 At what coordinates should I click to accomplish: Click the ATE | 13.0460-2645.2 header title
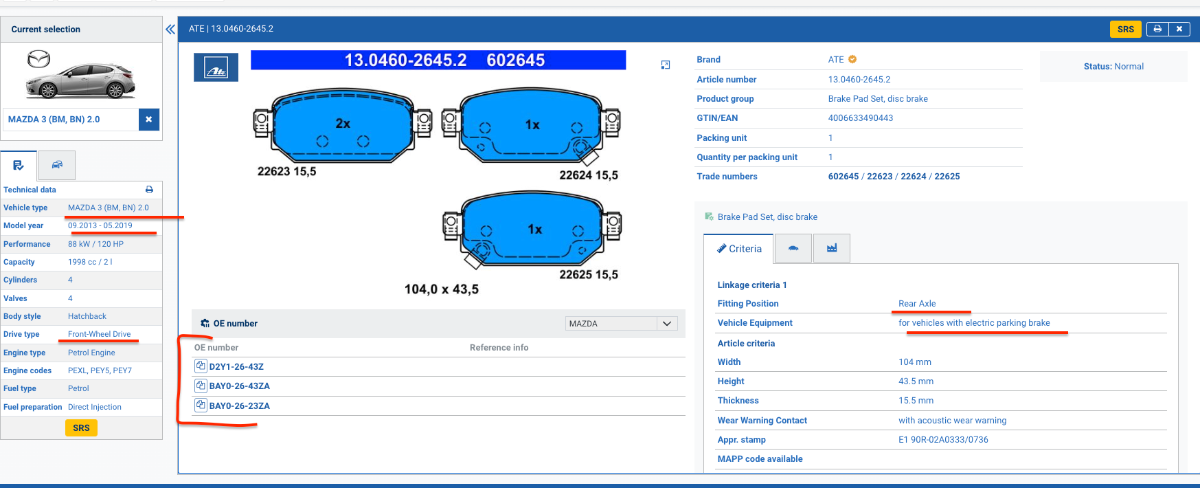coord(232,29)
